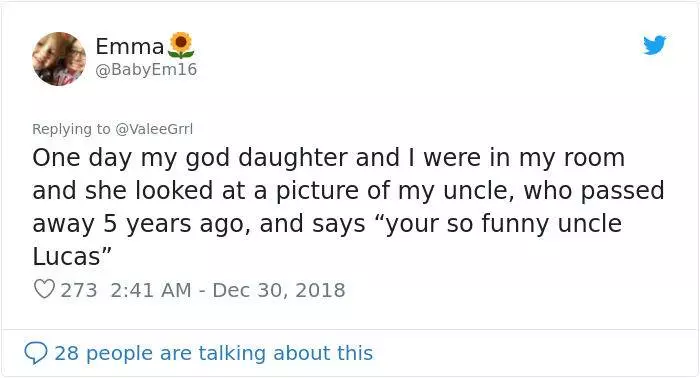Click the speech bubble conversation icon
The width and height of the screenshot is (700, 378).
click(x=35, y=353)
